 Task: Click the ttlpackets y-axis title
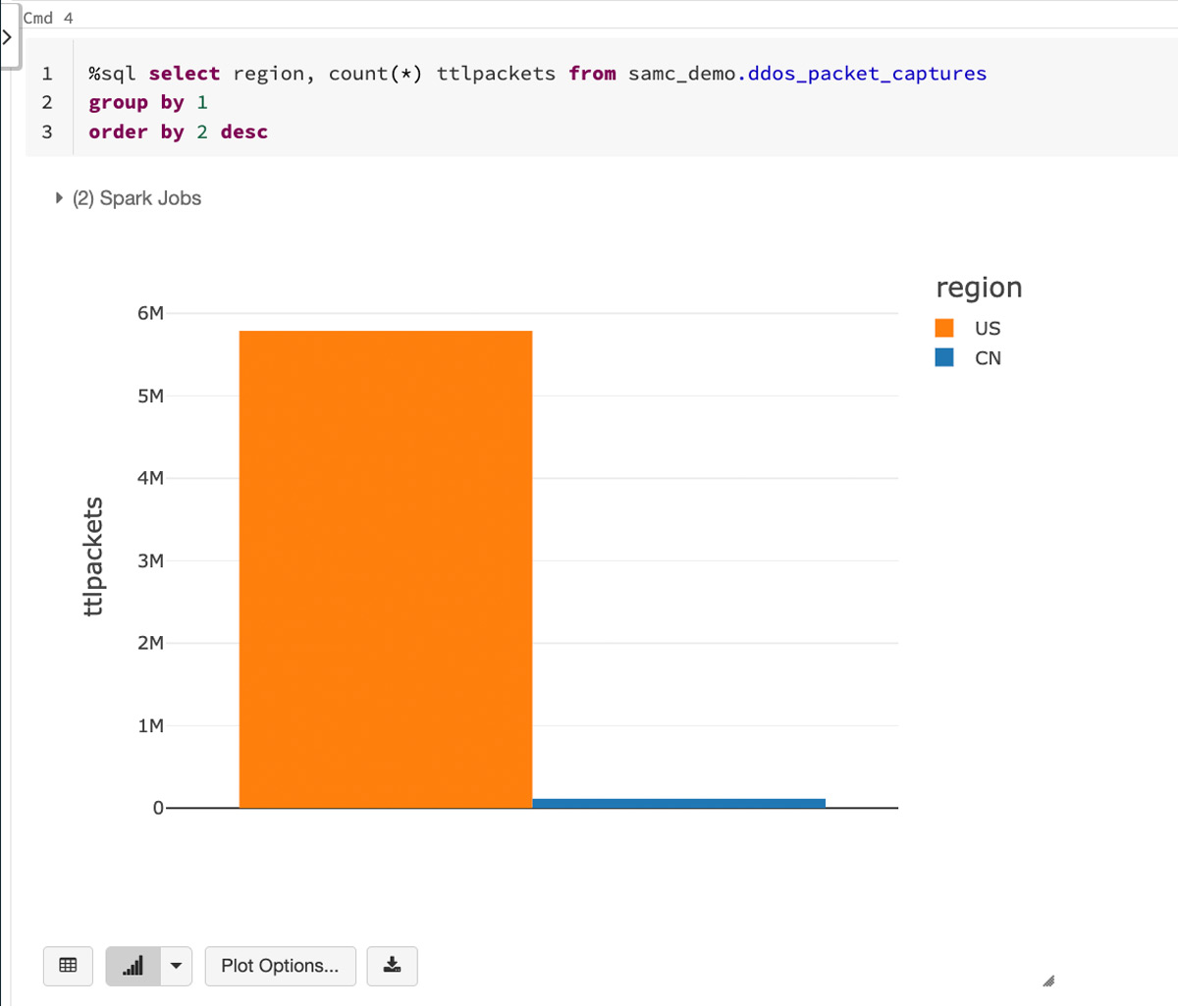[93, 557]
